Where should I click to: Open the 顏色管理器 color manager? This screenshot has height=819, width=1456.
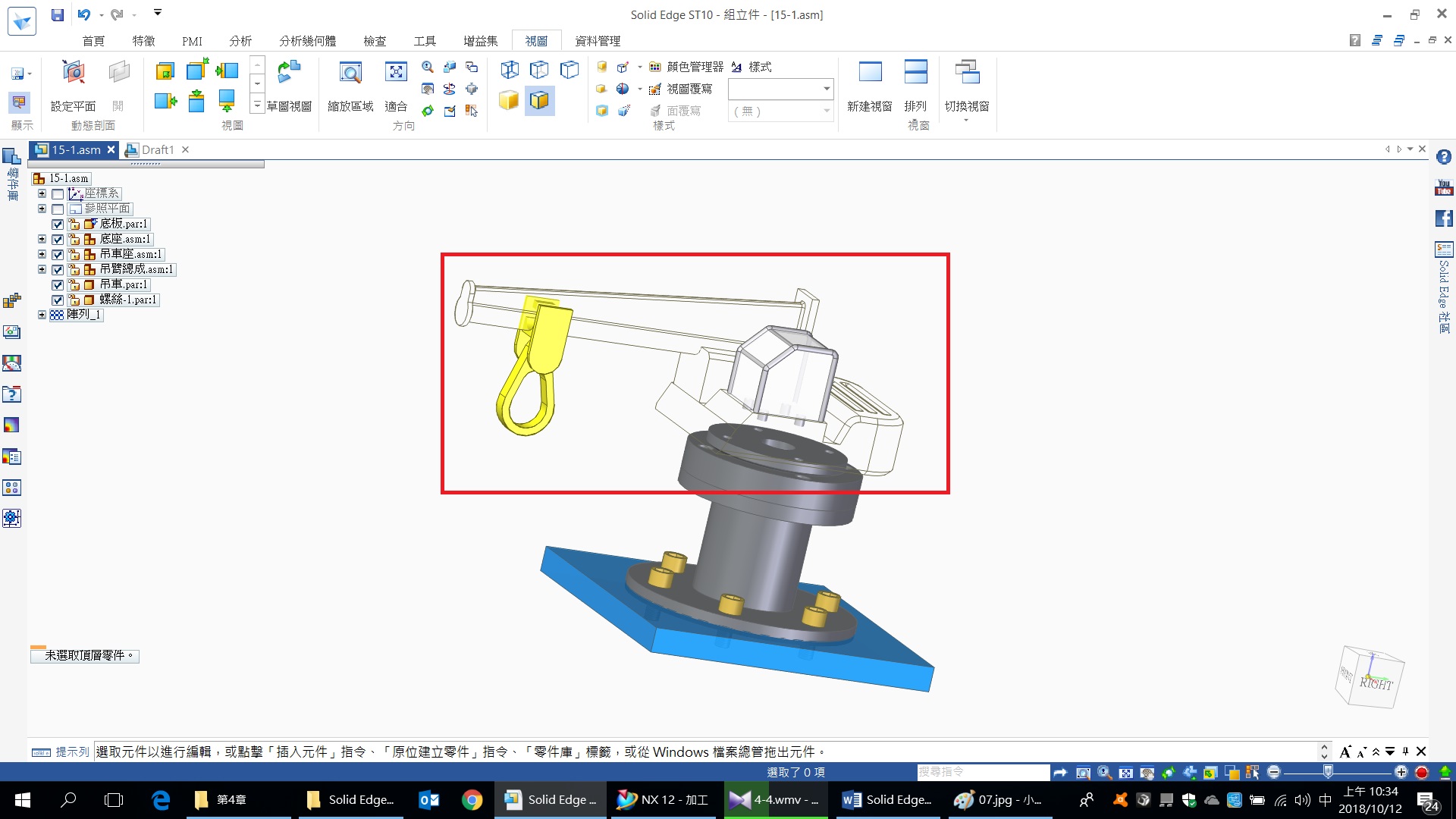point(687,67)
